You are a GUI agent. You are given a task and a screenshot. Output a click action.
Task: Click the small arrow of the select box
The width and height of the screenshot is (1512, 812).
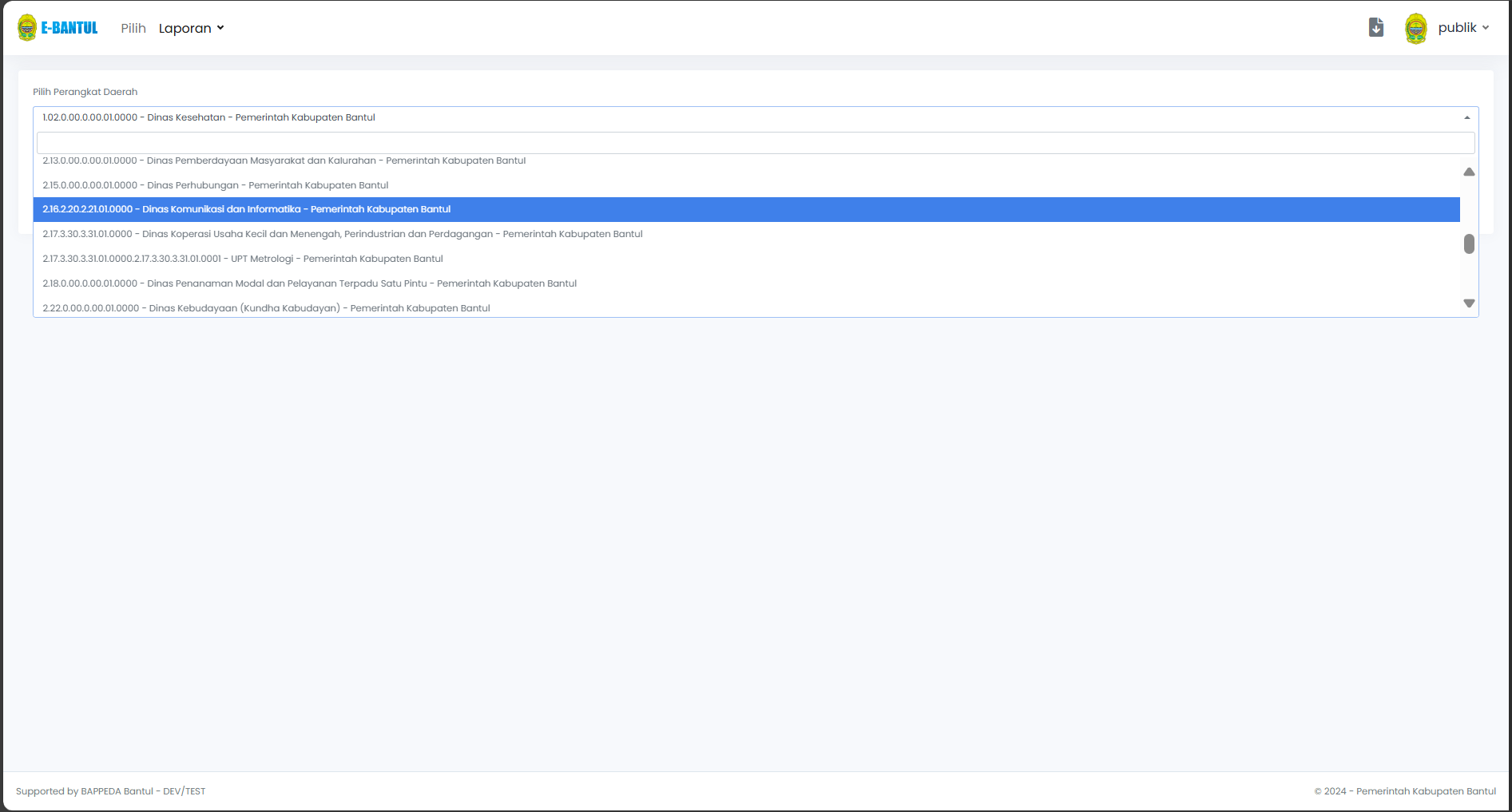pos(1467,117)
